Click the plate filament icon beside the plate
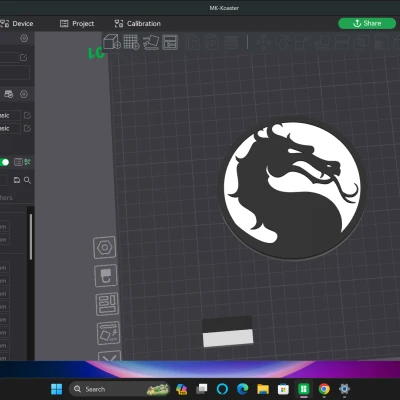Viewport: 400px width, 400px height. (x=106, y=276)
